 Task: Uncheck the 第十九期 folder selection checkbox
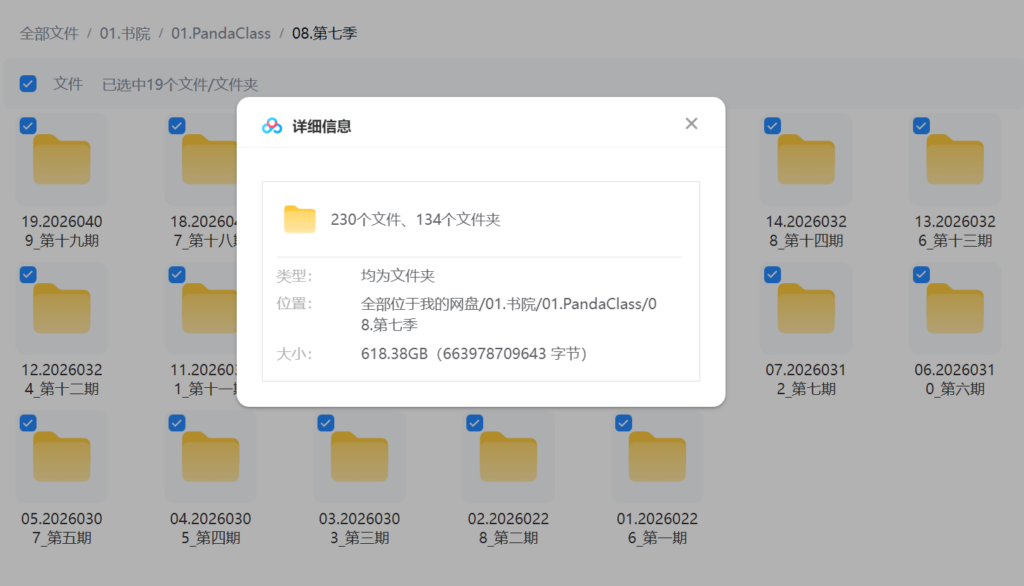pos(27,125)
